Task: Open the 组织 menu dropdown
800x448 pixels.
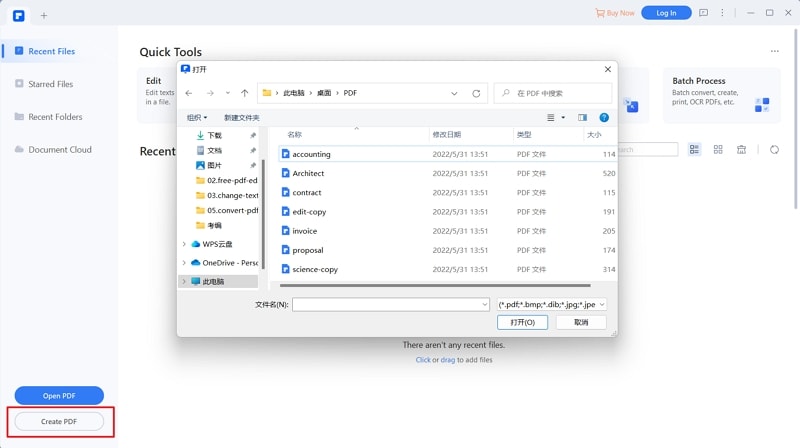Action: [196, 118]
